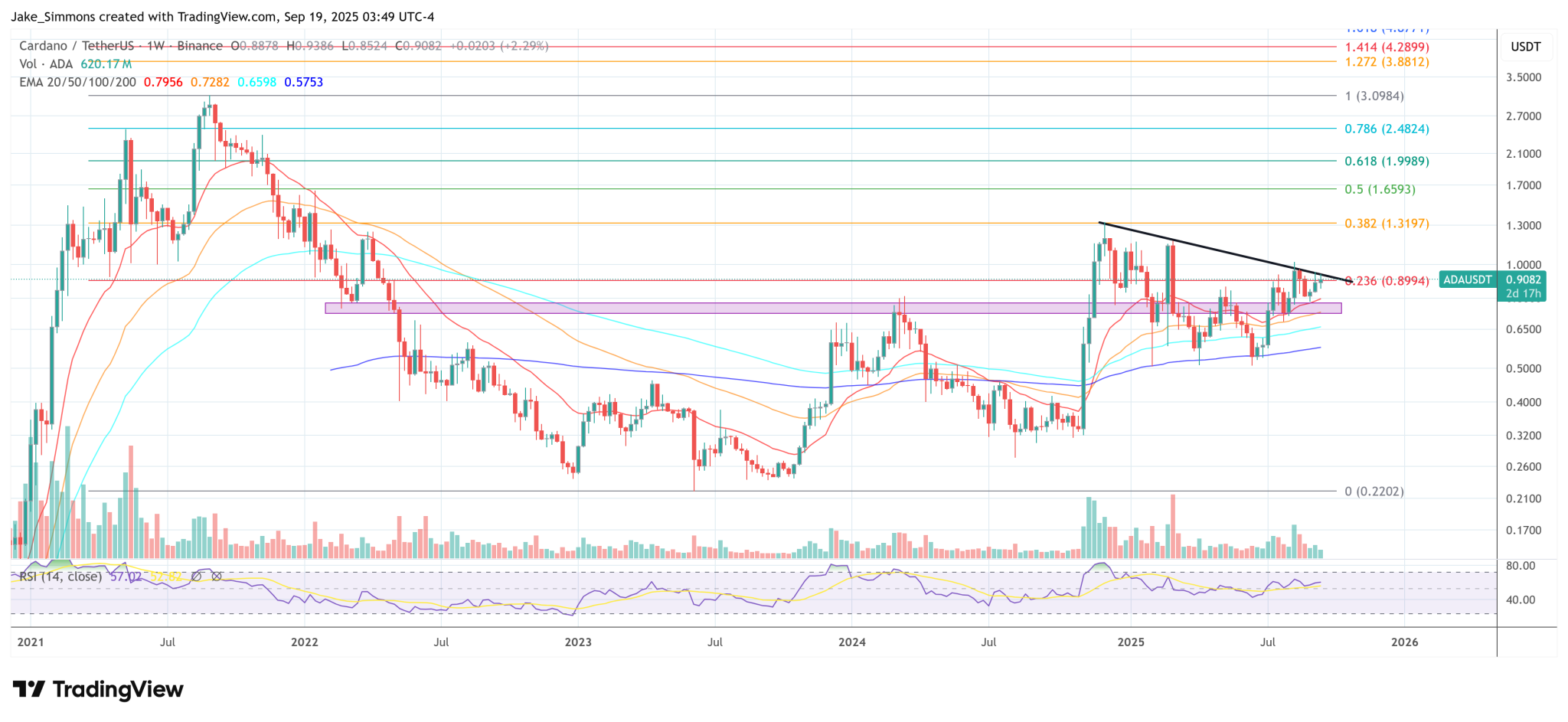Select the RSI (14, close) indicator label
1568x722 pixels.
coord(60,577)
